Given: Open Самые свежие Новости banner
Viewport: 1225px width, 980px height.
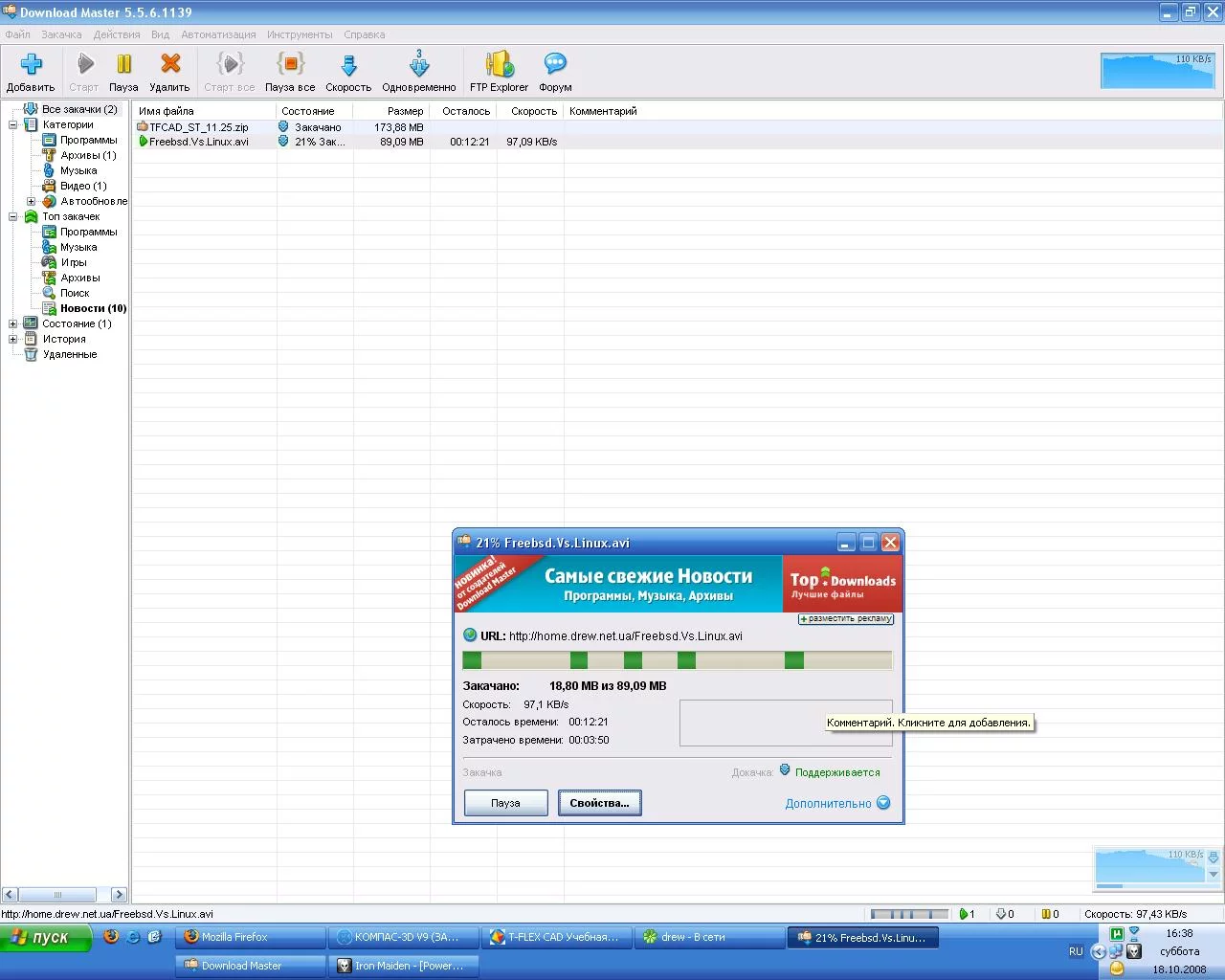Looking at the screenshot, I should coord(618,584).
